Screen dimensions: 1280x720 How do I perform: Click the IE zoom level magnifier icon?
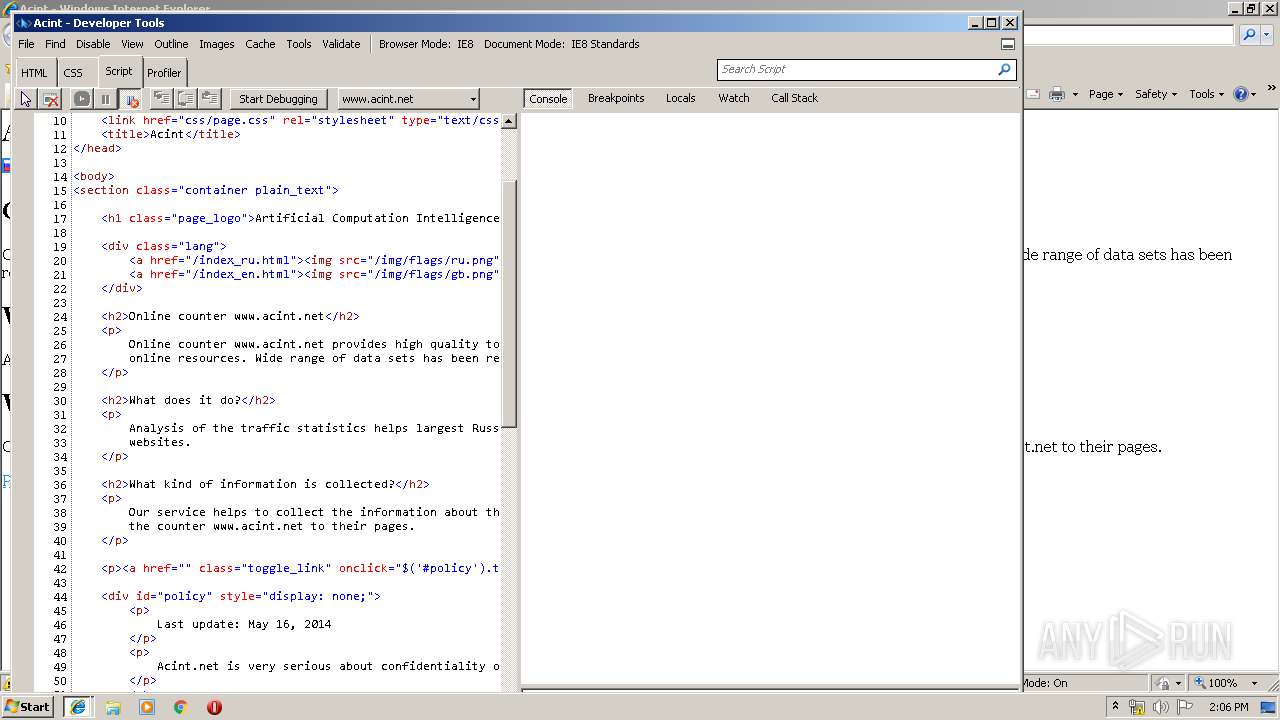(x=1198, y=683)
